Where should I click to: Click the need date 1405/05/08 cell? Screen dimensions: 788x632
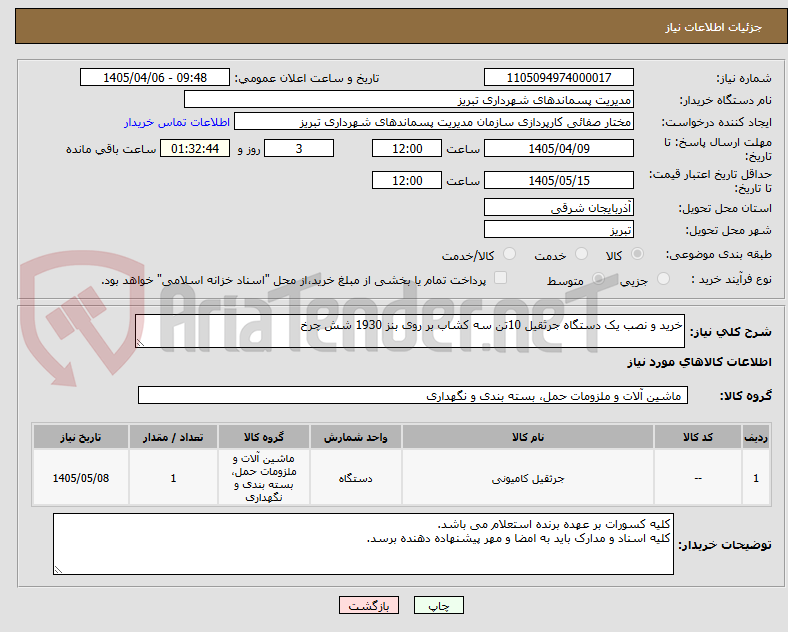point(81,478)
